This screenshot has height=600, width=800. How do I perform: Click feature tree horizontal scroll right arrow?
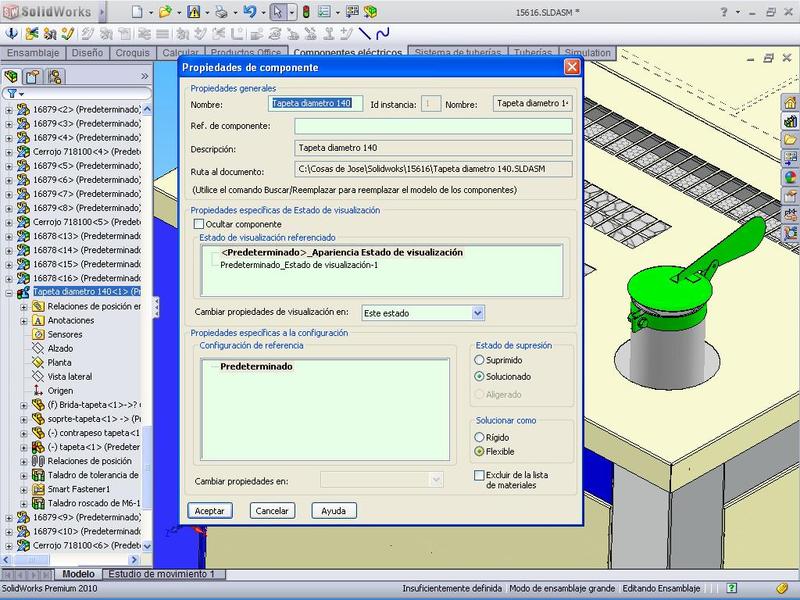point(135,560)
